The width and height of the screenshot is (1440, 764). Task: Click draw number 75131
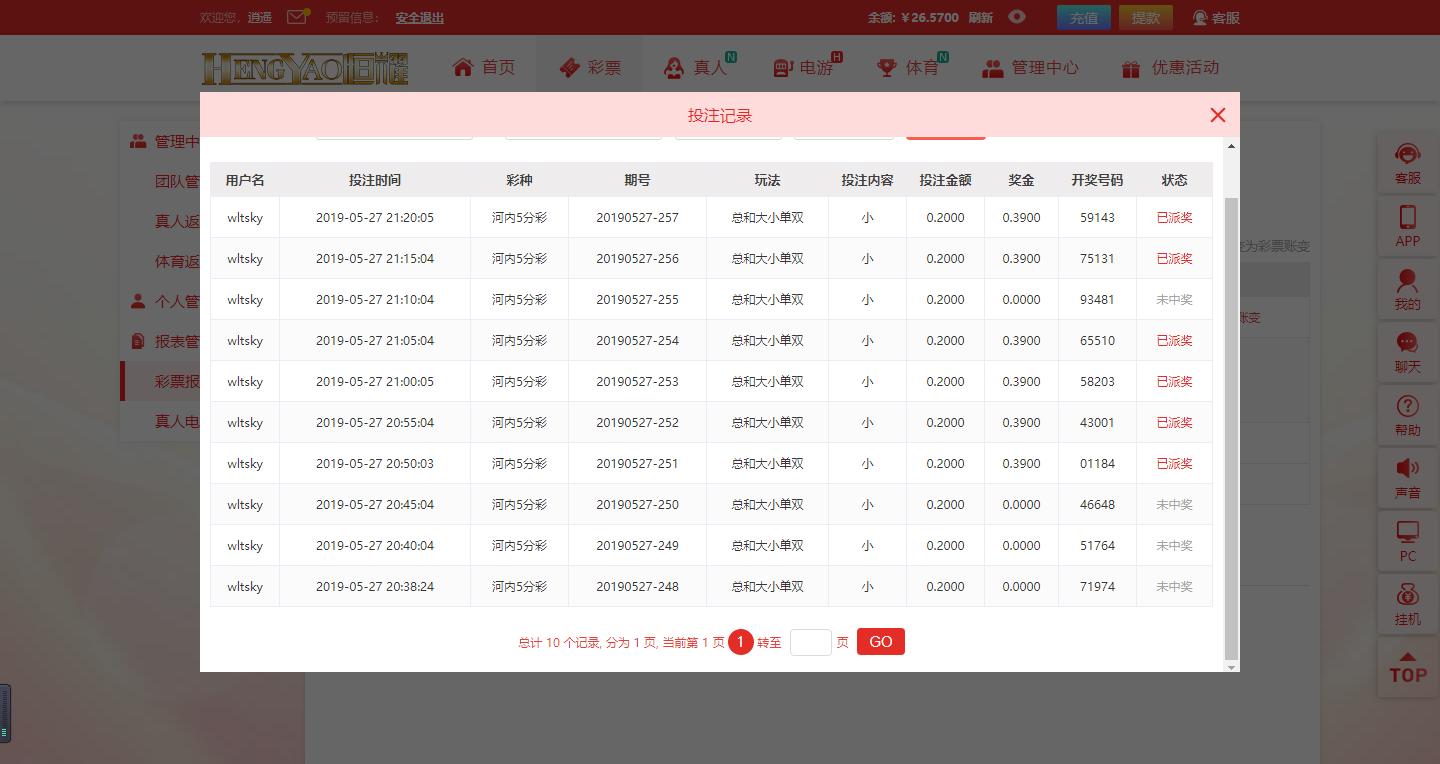point(1097,258)
